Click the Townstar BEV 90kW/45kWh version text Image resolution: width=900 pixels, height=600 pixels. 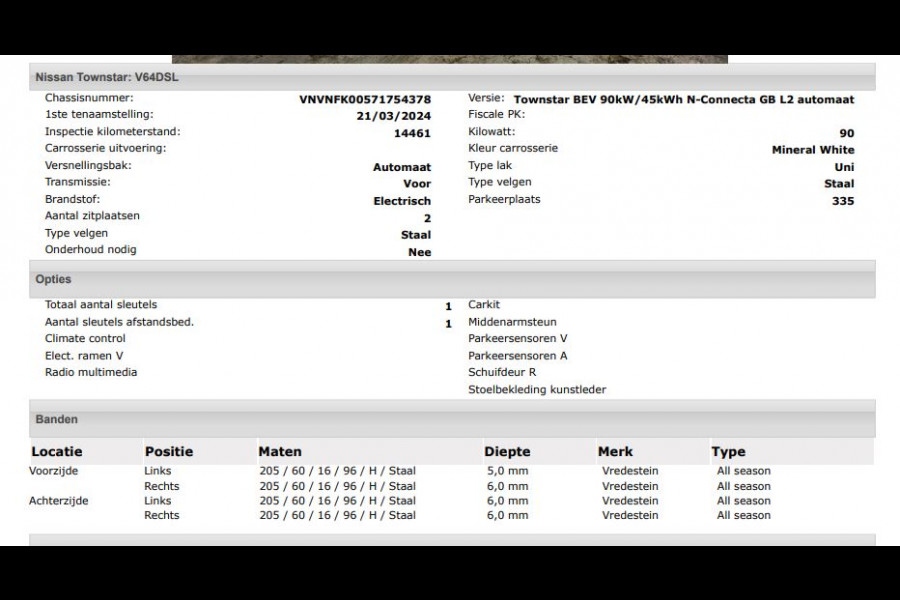(683, 100)
